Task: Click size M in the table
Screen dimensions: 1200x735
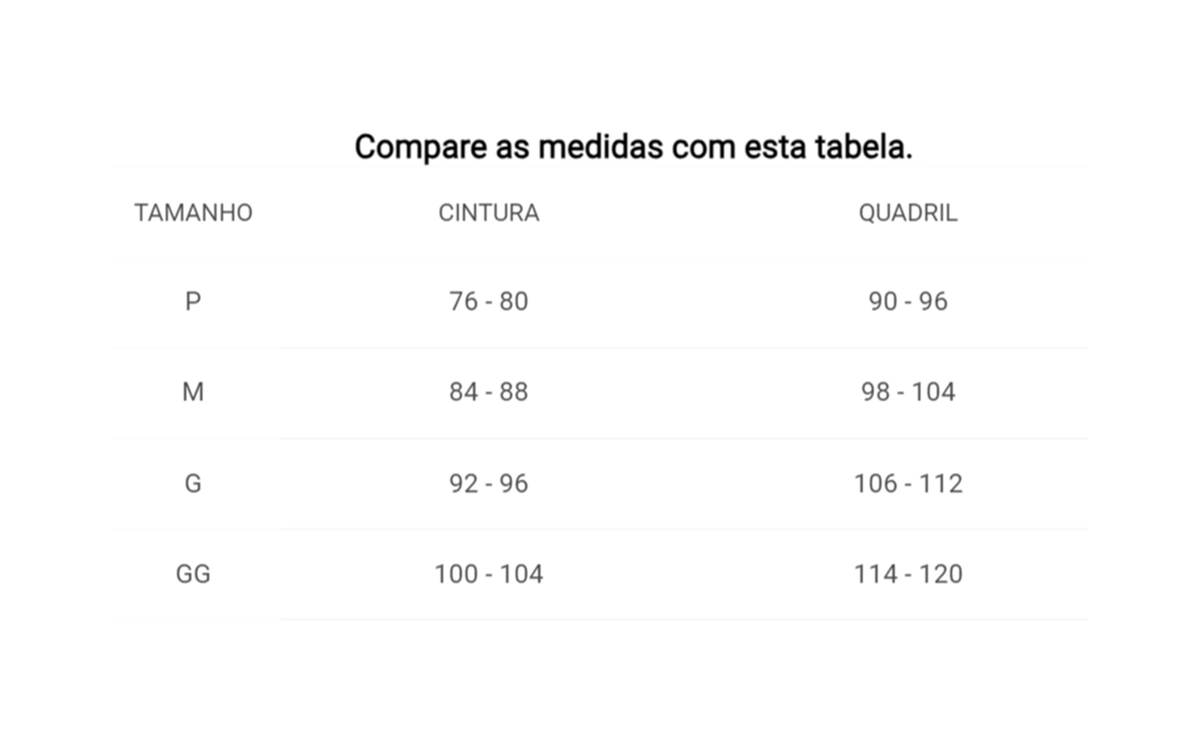Action: 193,392
